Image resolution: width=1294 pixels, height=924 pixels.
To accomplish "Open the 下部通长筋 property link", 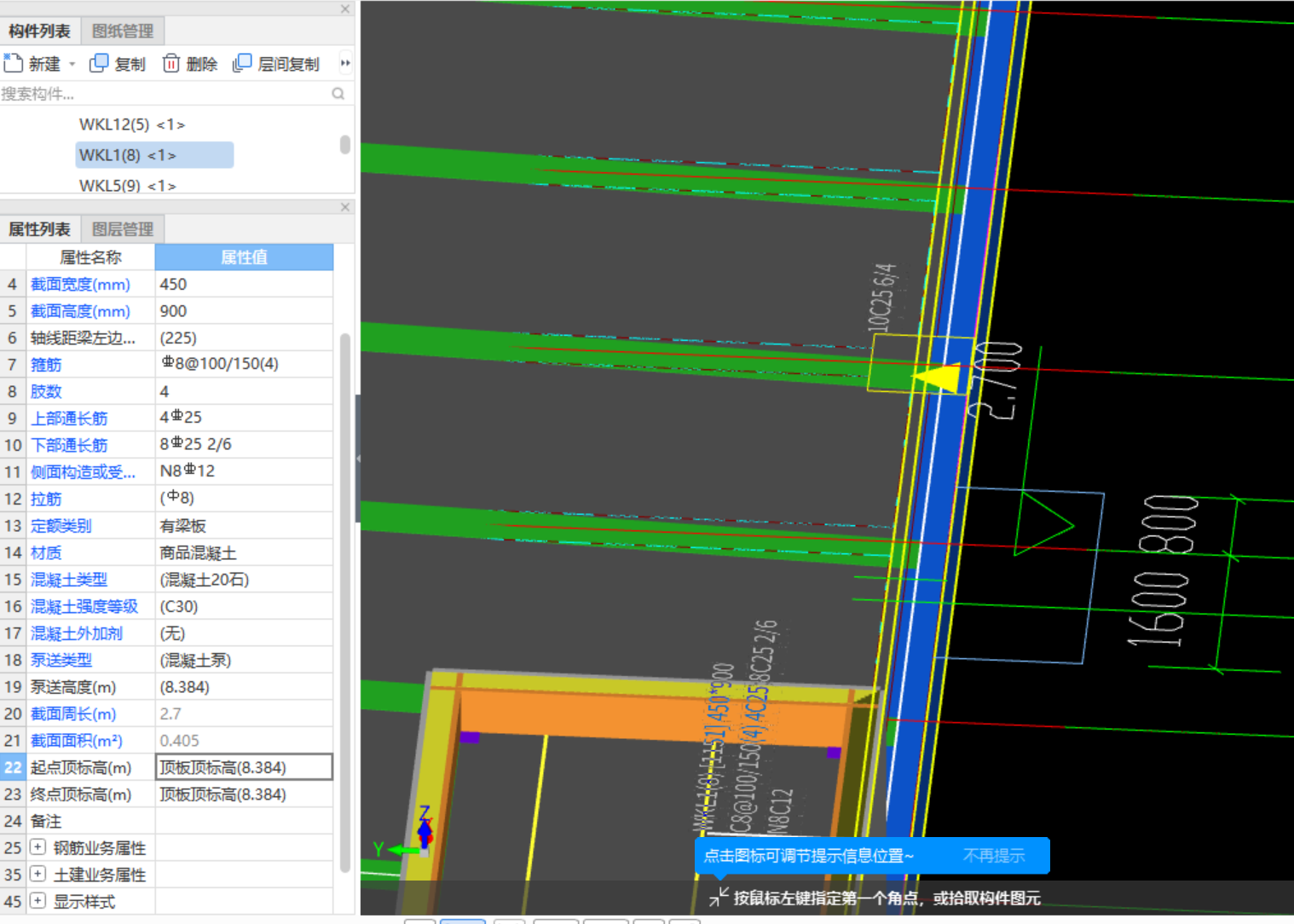I will pos(69,445).
